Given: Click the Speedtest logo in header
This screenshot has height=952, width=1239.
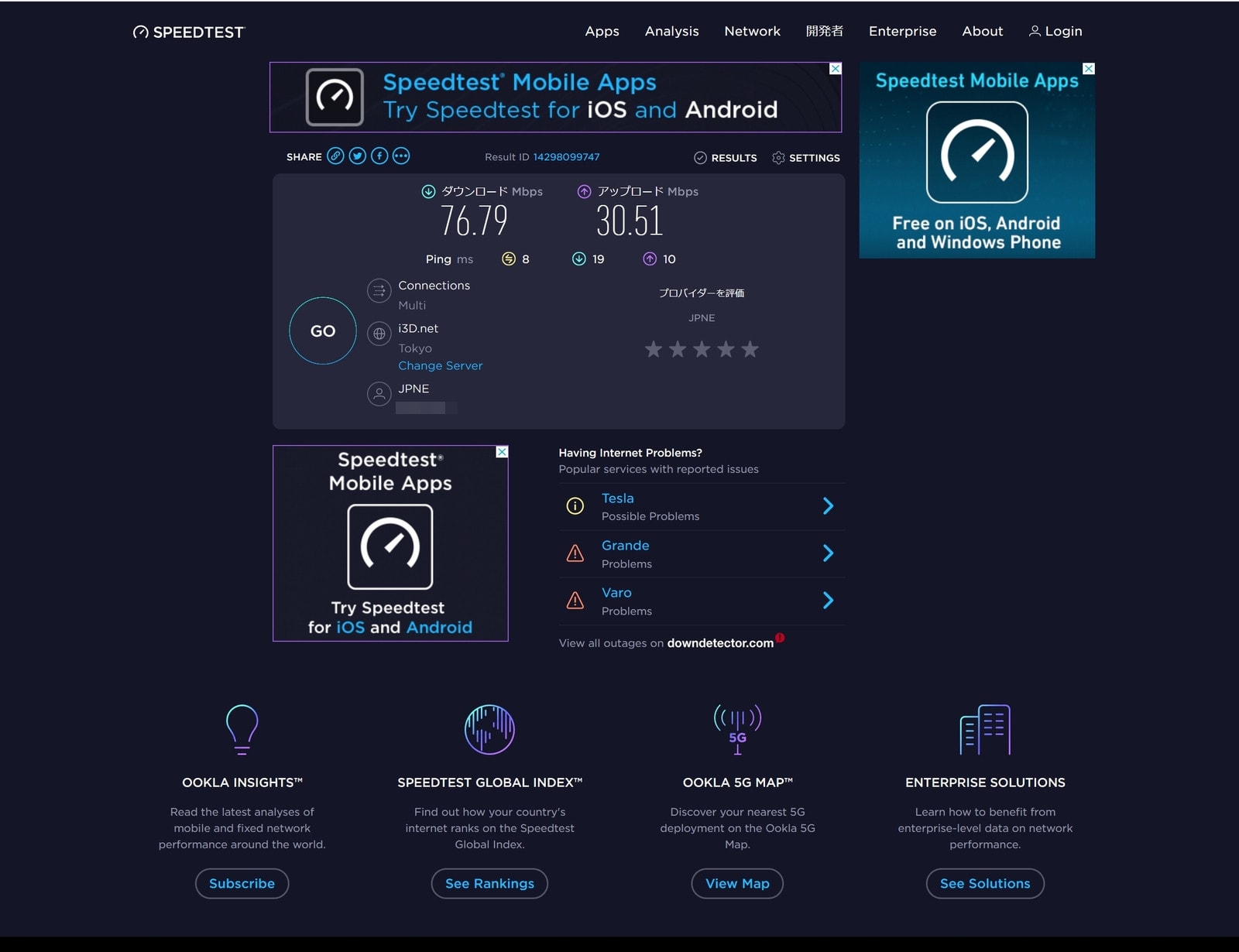Looking at the screenshot, I should click(x=188, y=32).
